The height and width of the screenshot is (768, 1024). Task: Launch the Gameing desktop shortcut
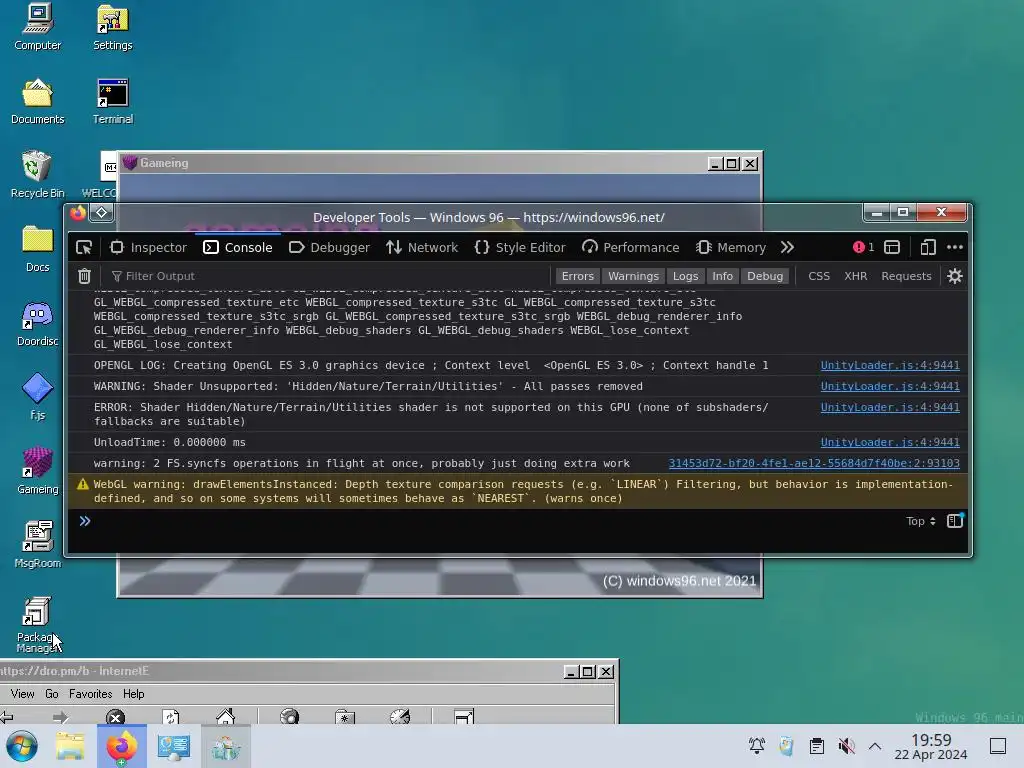(x=37, y=471)
